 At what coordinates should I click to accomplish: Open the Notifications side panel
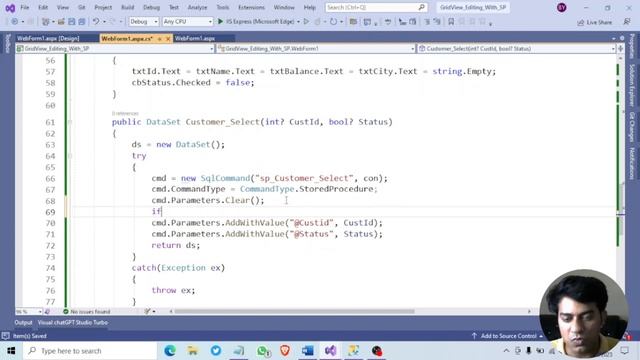coord(632,163)
